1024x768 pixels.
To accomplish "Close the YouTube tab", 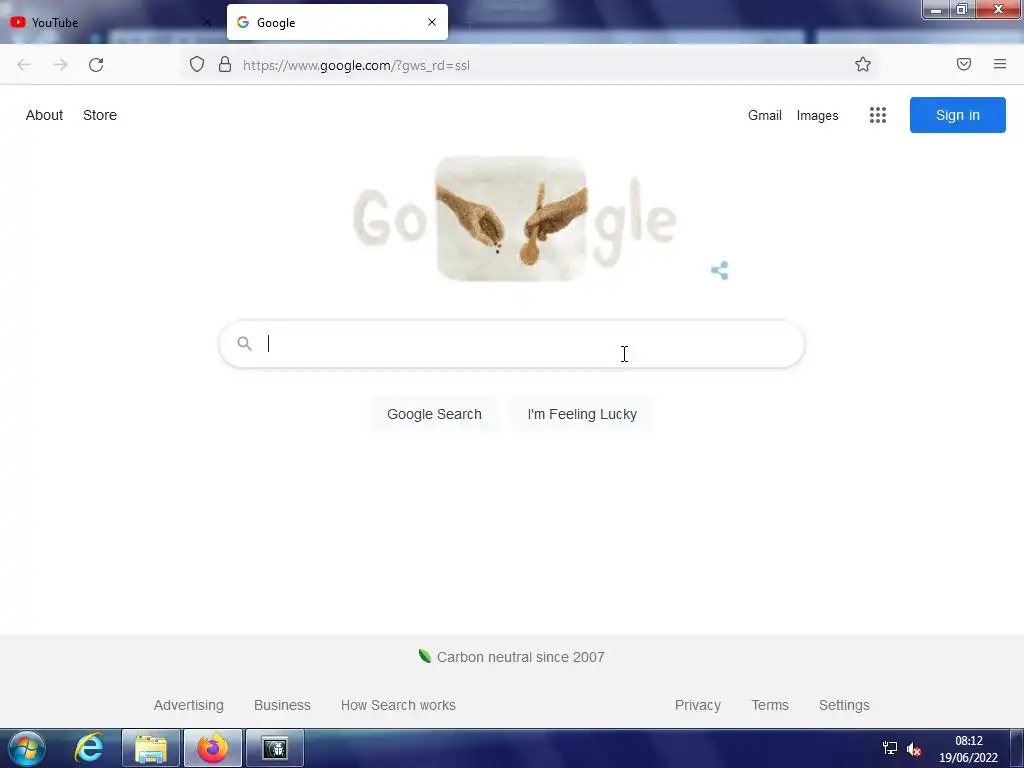I will coord(206,22).
